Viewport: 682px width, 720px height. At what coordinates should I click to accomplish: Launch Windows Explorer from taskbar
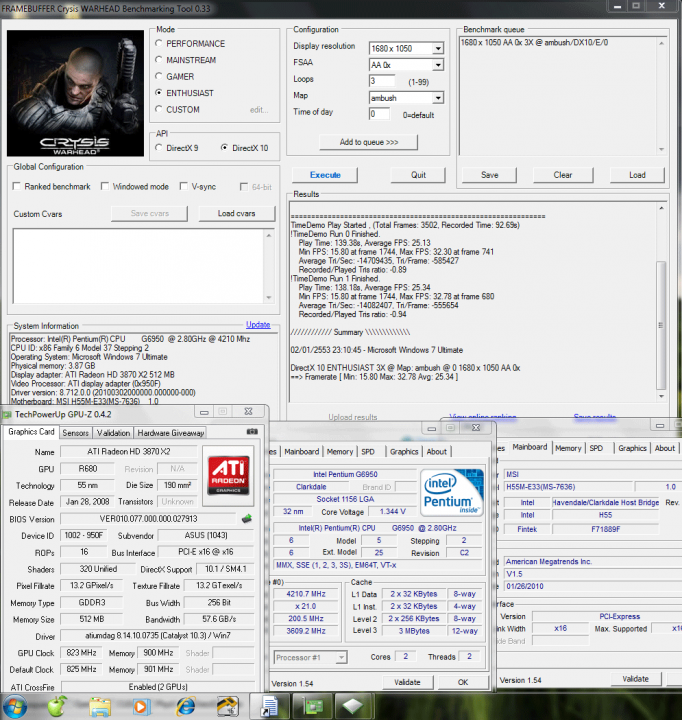(x=100, y=707)
